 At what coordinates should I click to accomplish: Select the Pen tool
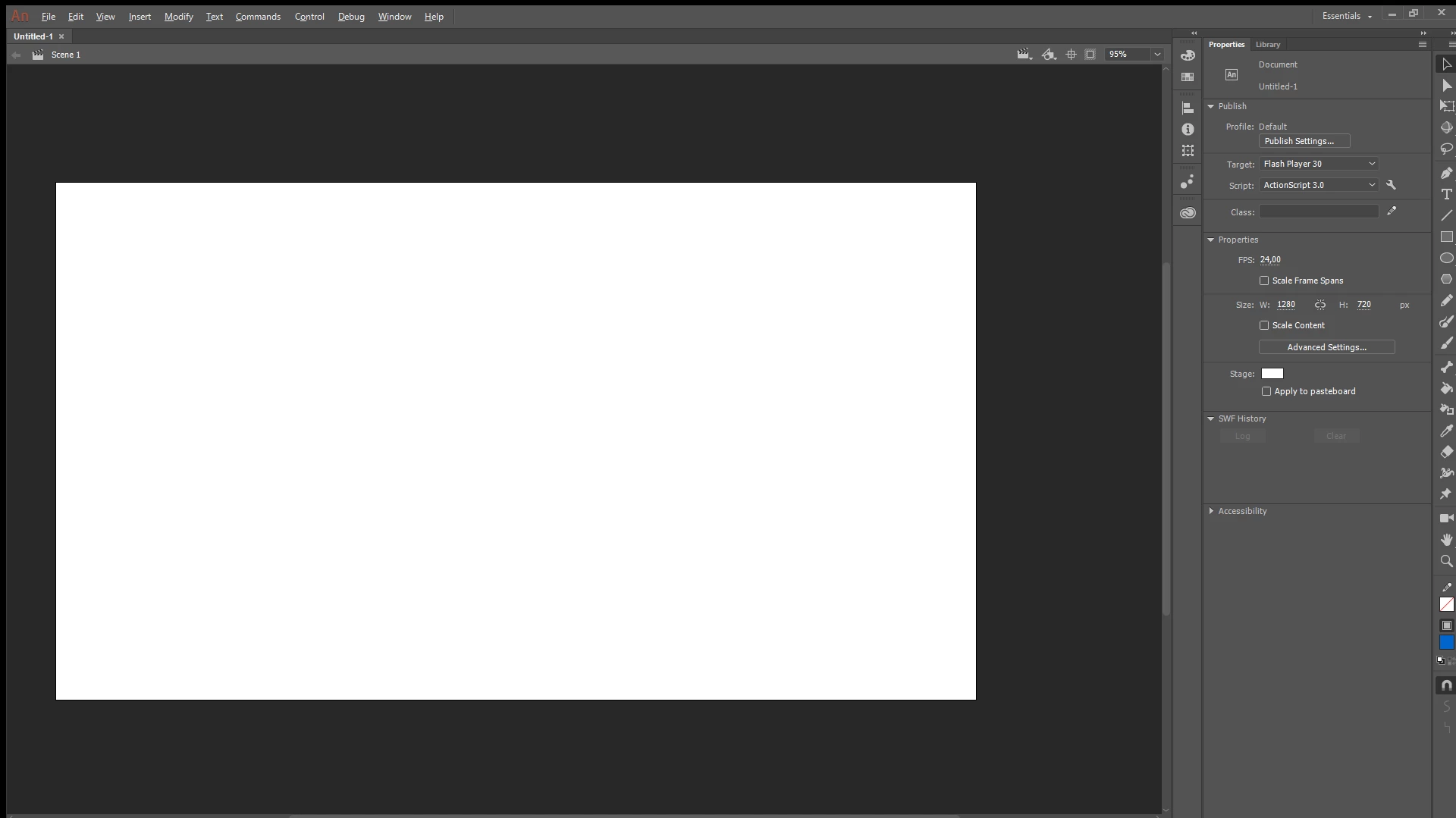coord(1446,174)
